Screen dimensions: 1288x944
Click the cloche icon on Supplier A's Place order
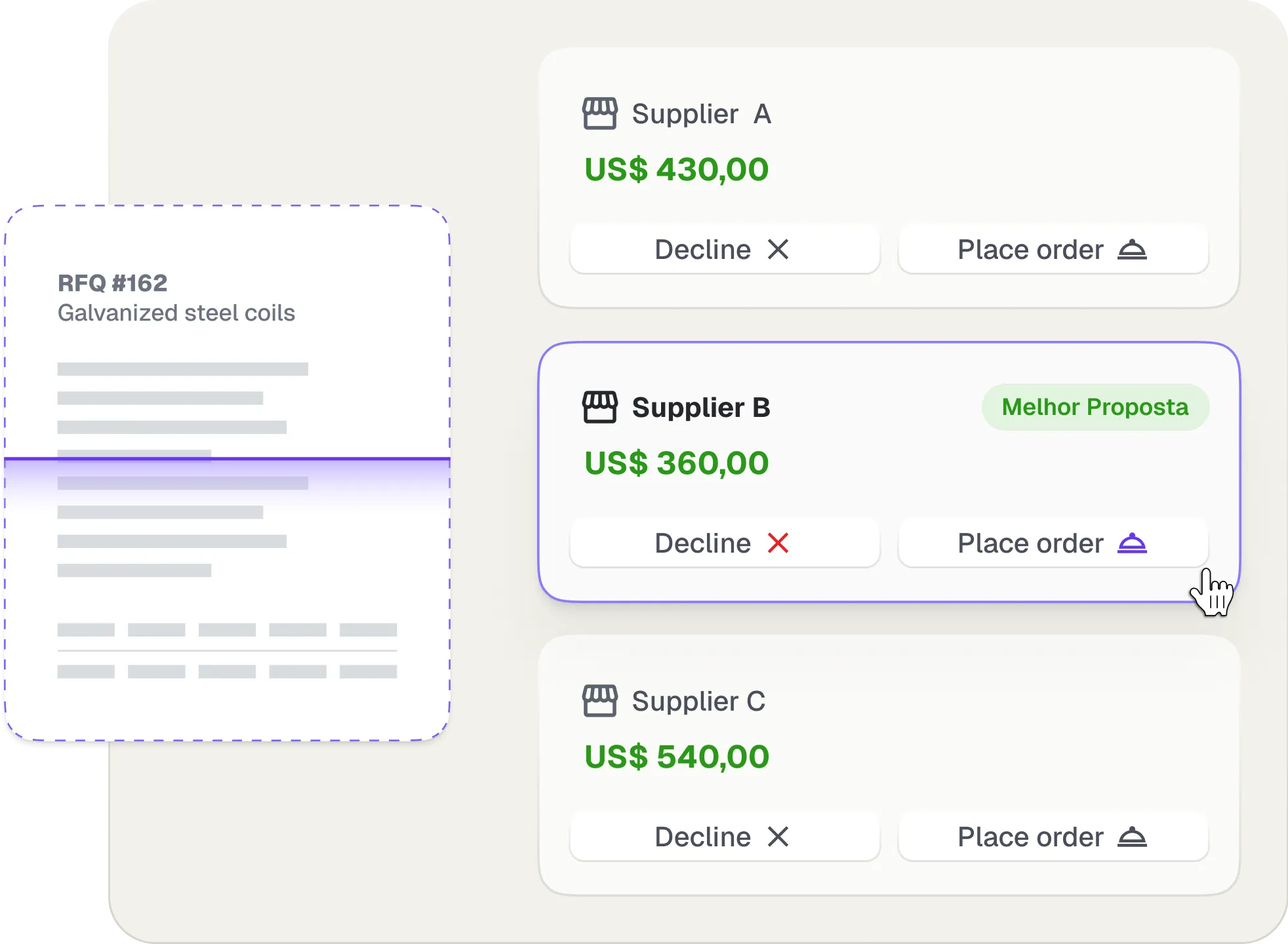coord(1132,250)
